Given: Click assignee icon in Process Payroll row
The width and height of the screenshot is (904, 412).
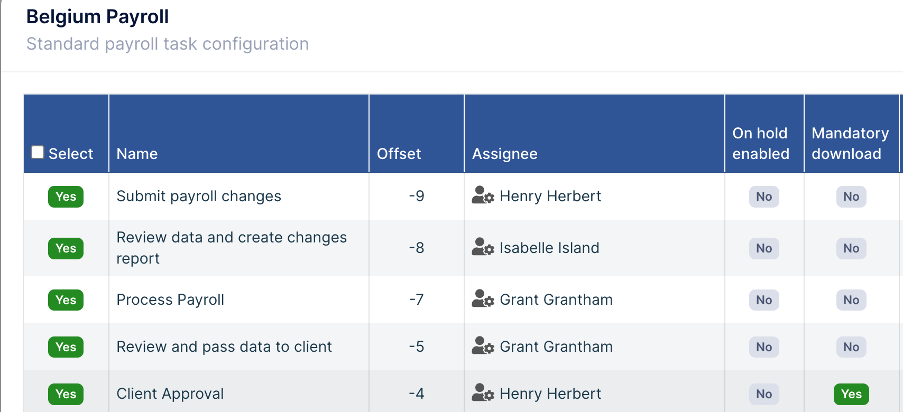Looking at the screenshot, I should (483, 300).
